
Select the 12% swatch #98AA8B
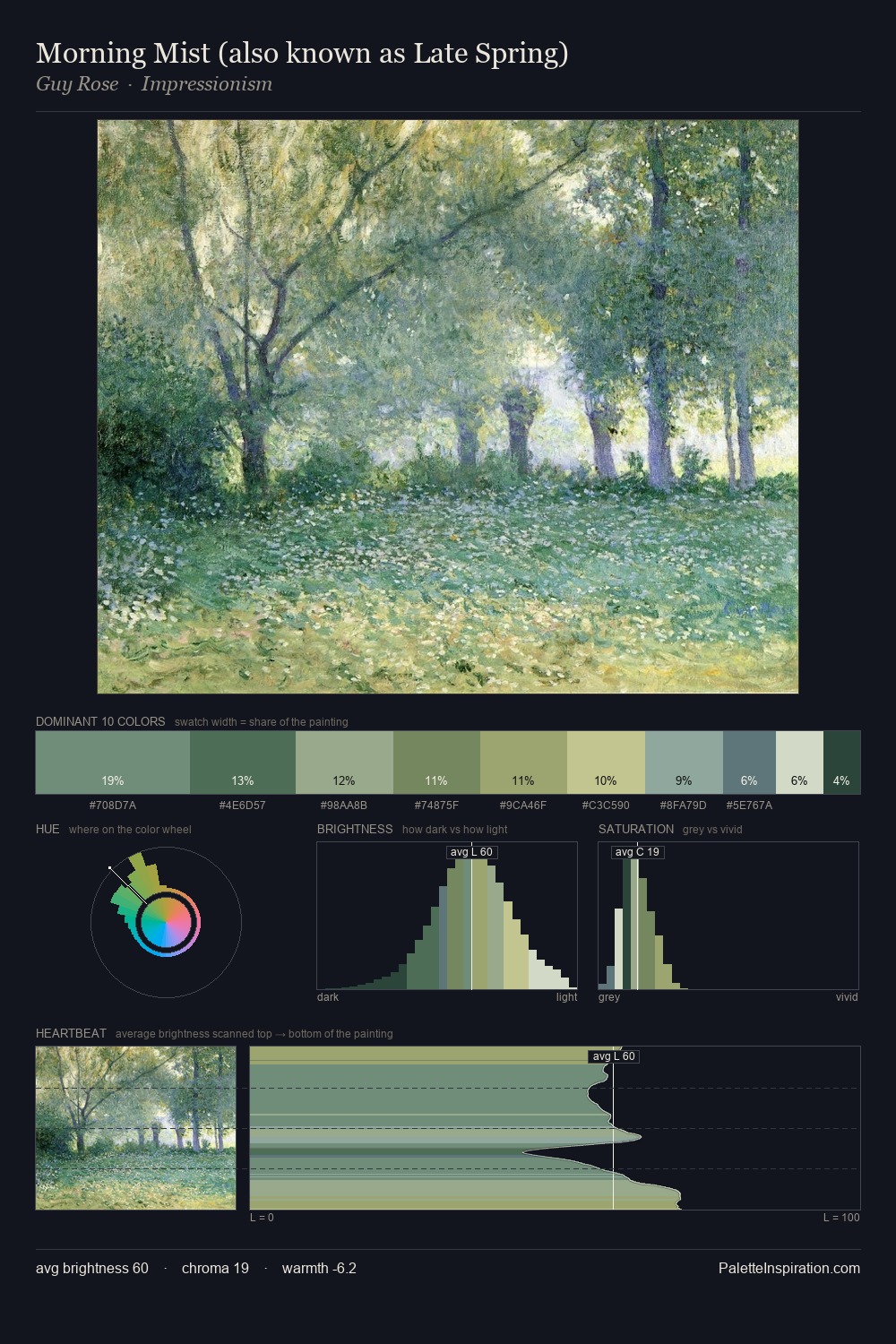(344, 762)
